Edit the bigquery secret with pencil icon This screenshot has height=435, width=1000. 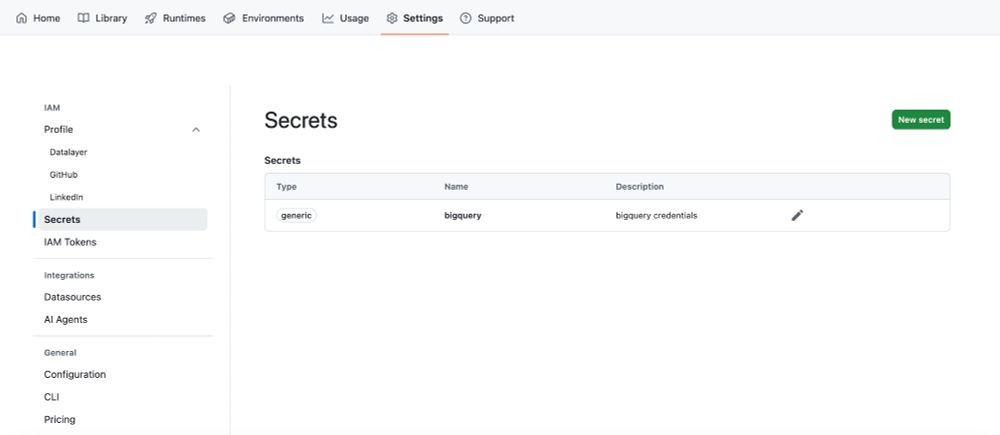point(797,216)
